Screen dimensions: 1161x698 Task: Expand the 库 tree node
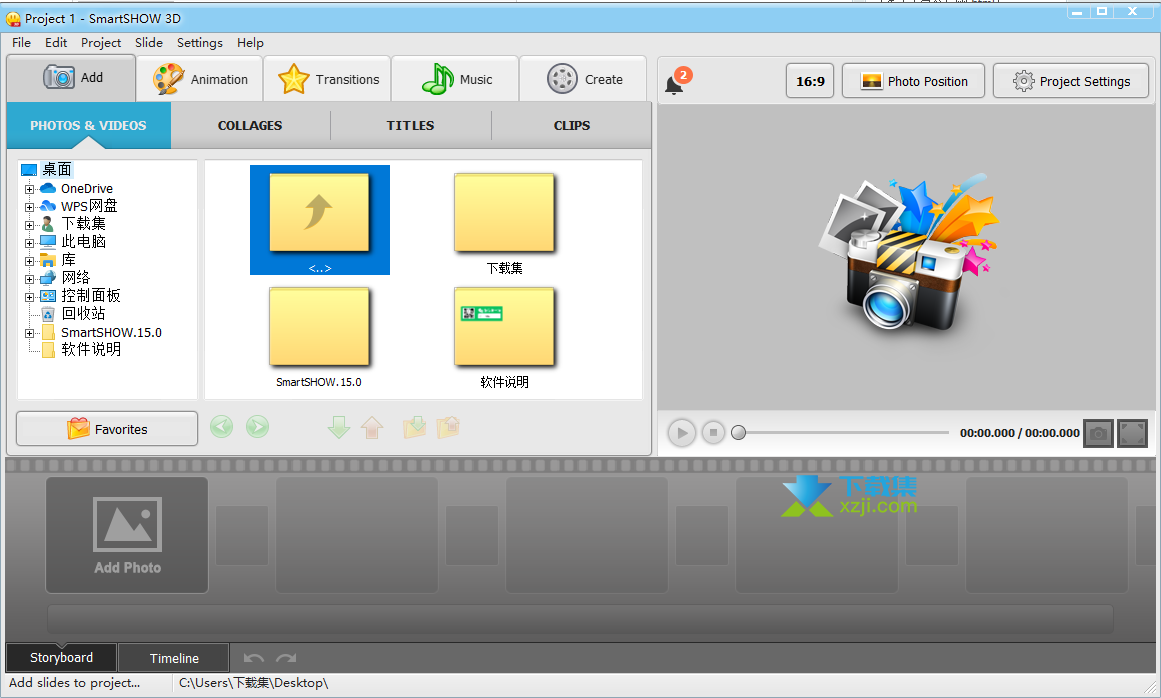click(x=30, y=261)
